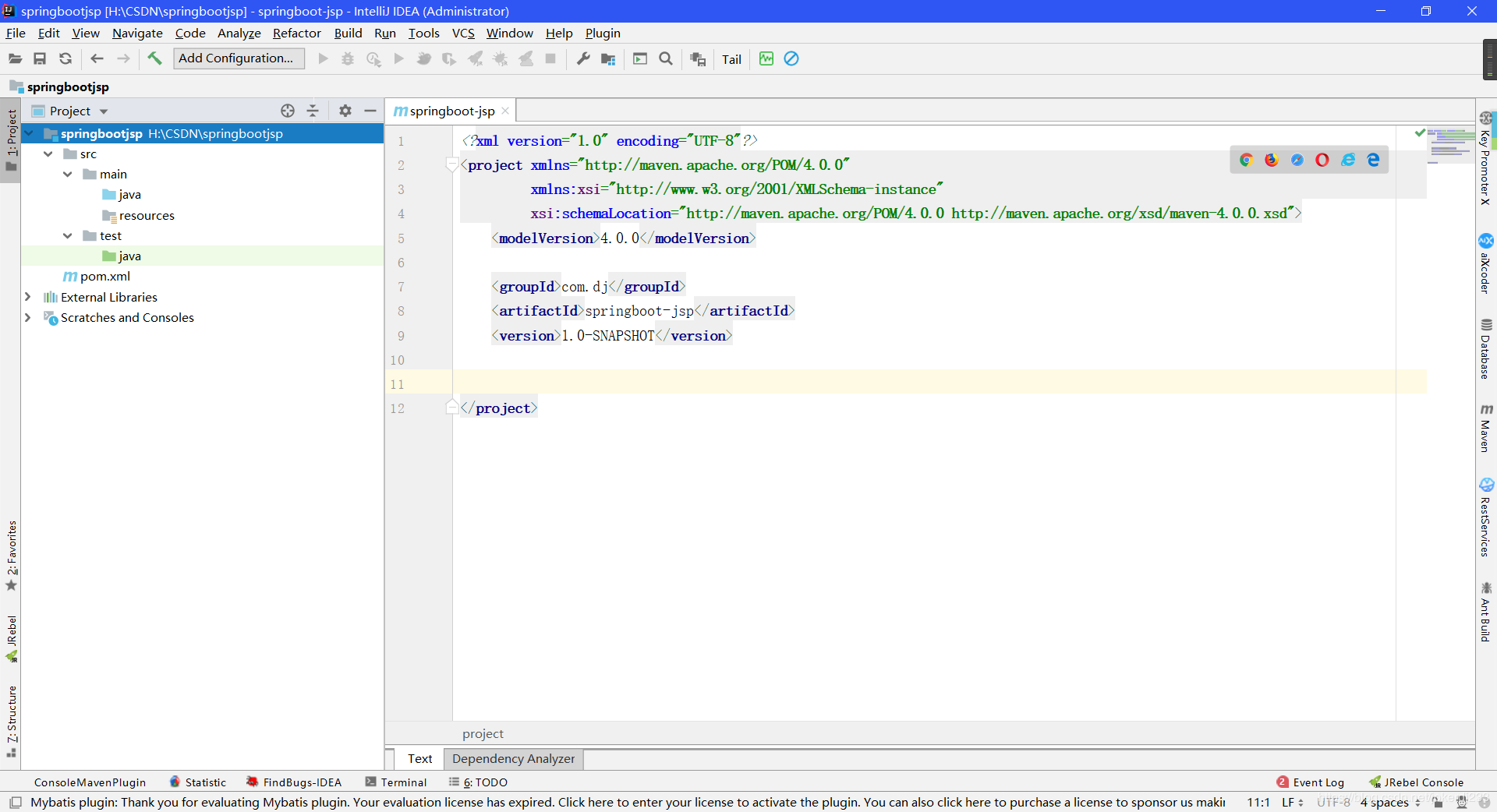Open the Database side tool window
Viewport: 1497px width, 812px height.
click(x=1486, y=348)
